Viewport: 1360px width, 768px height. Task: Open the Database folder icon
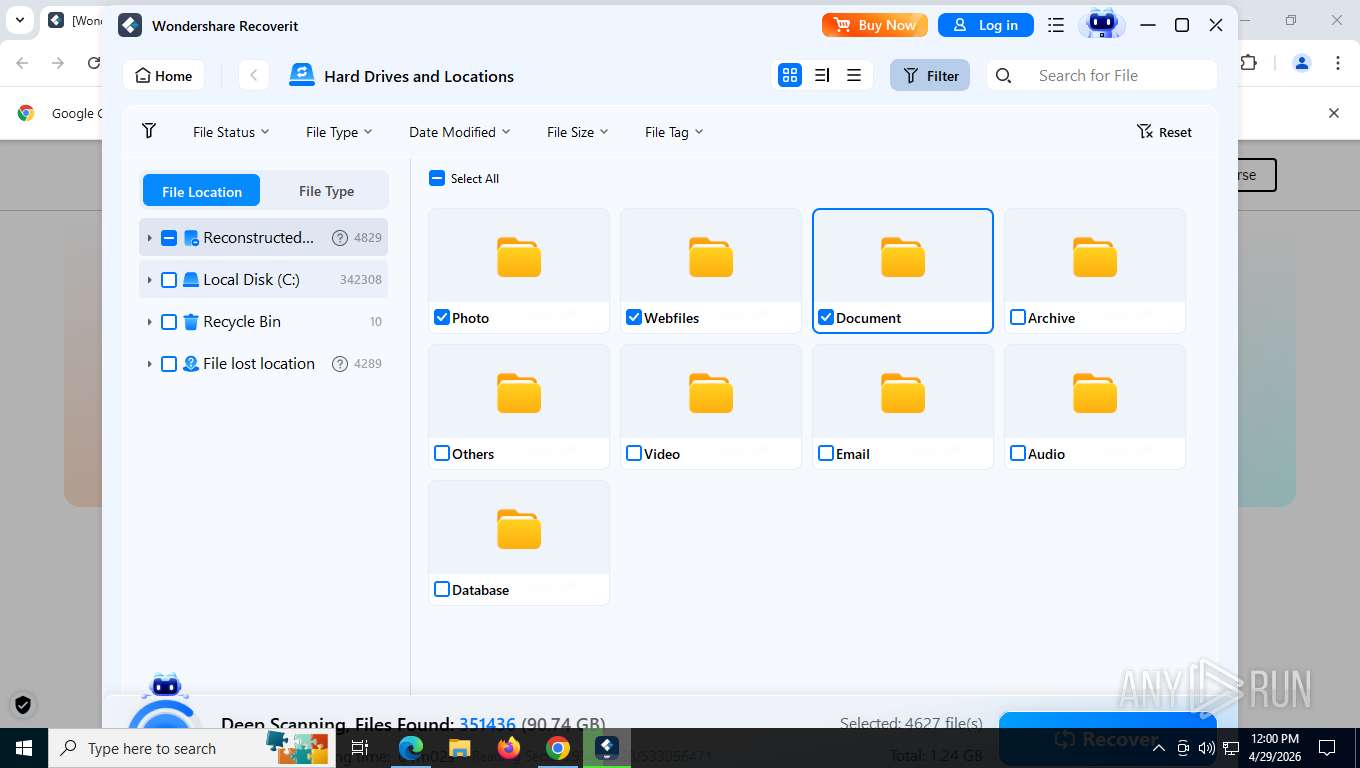(519, 529)
